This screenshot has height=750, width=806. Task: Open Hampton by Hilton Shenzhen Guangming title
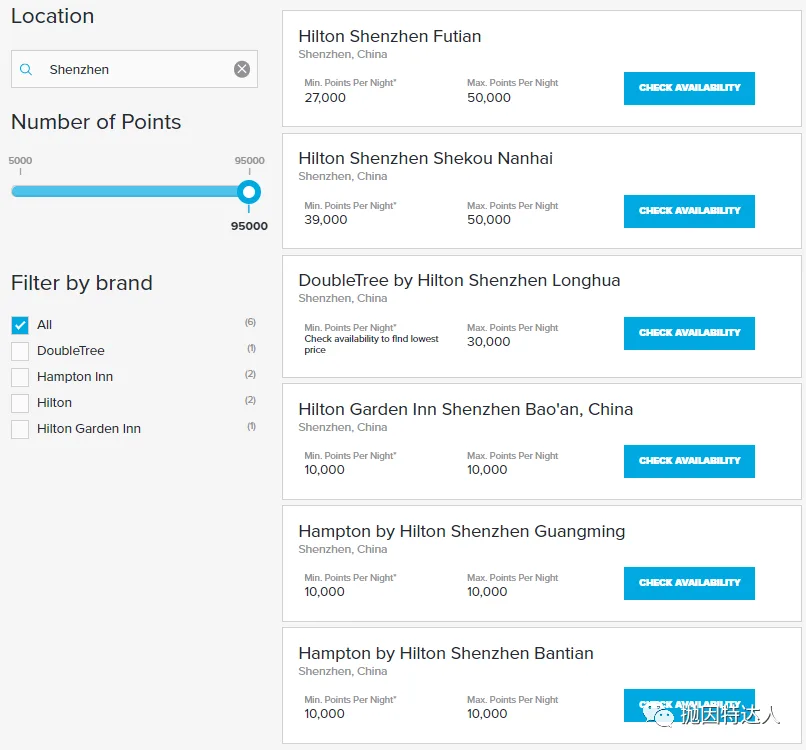point(462,531)
